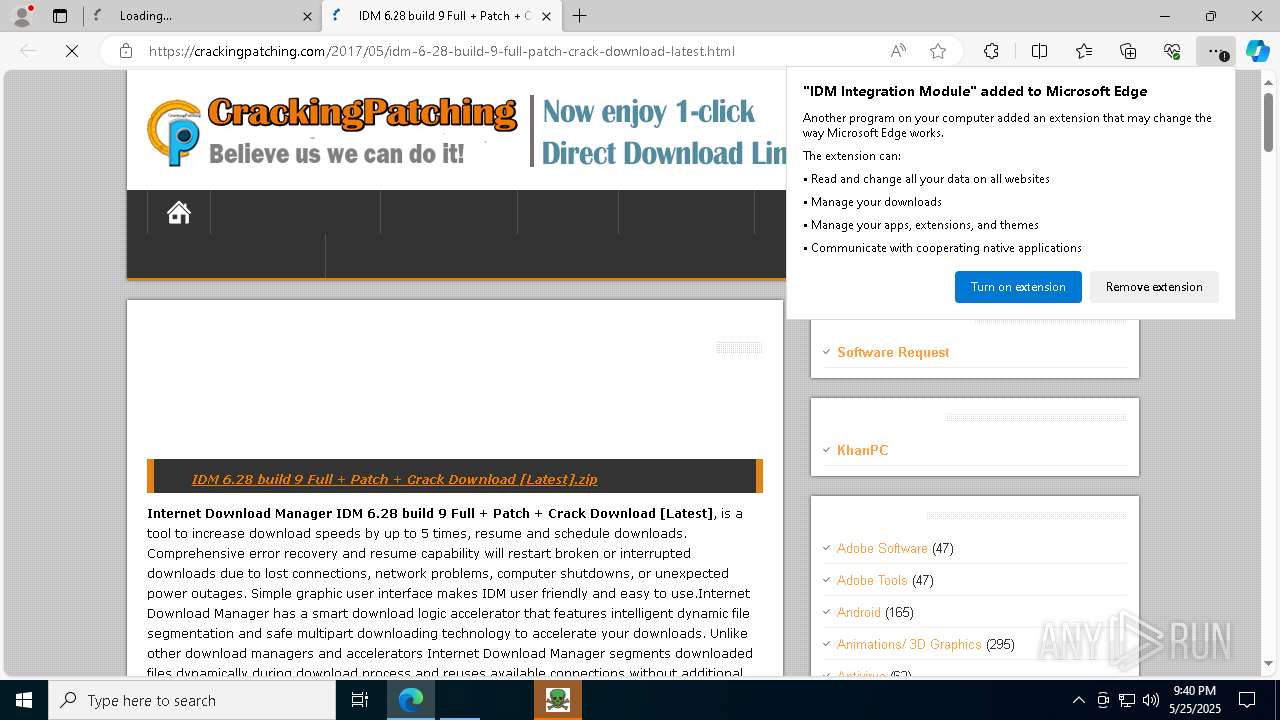Open Collections icon

1128,51
